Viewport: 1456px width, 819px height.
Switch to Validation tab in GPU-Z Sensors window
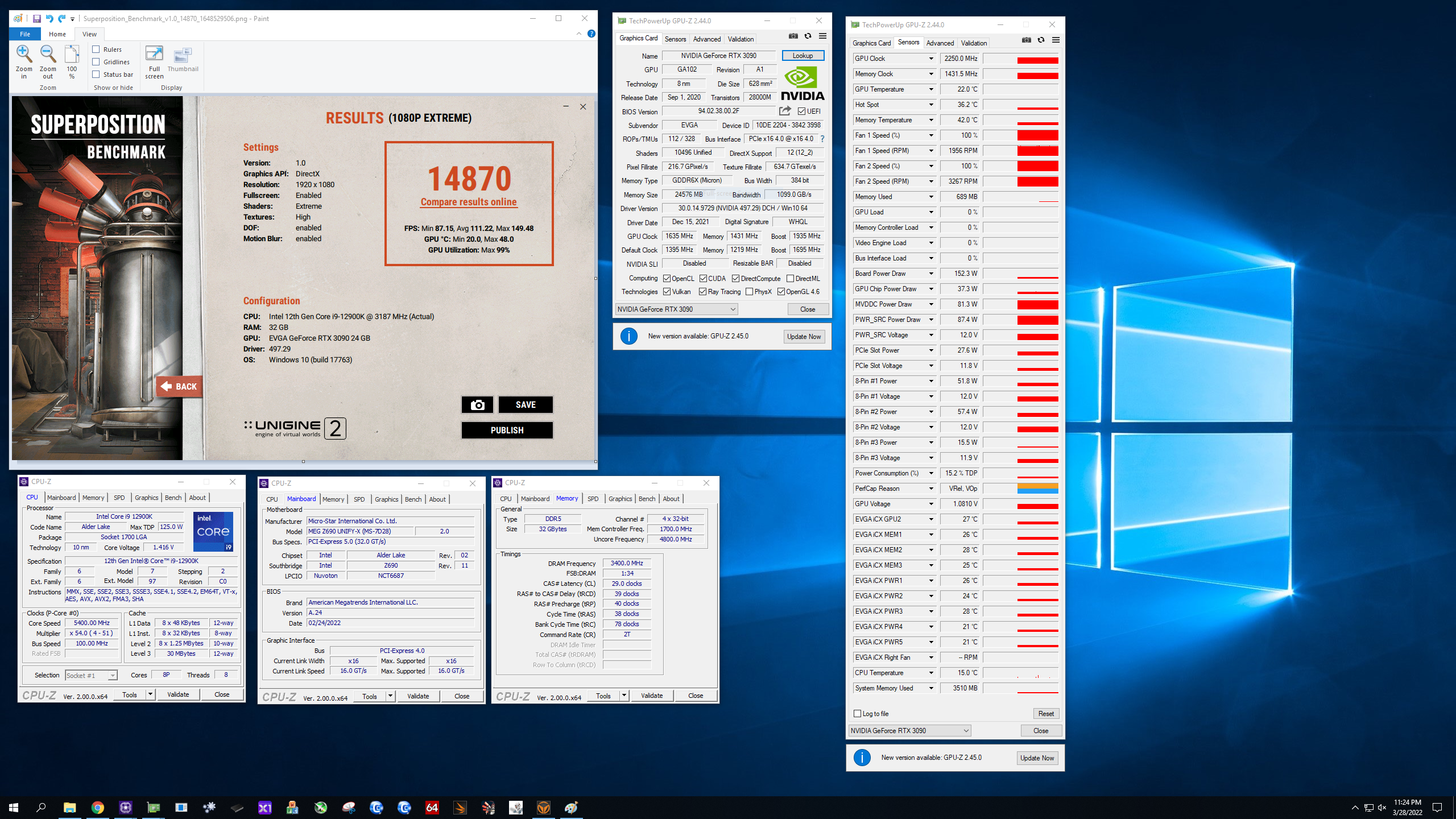[974, 43]
